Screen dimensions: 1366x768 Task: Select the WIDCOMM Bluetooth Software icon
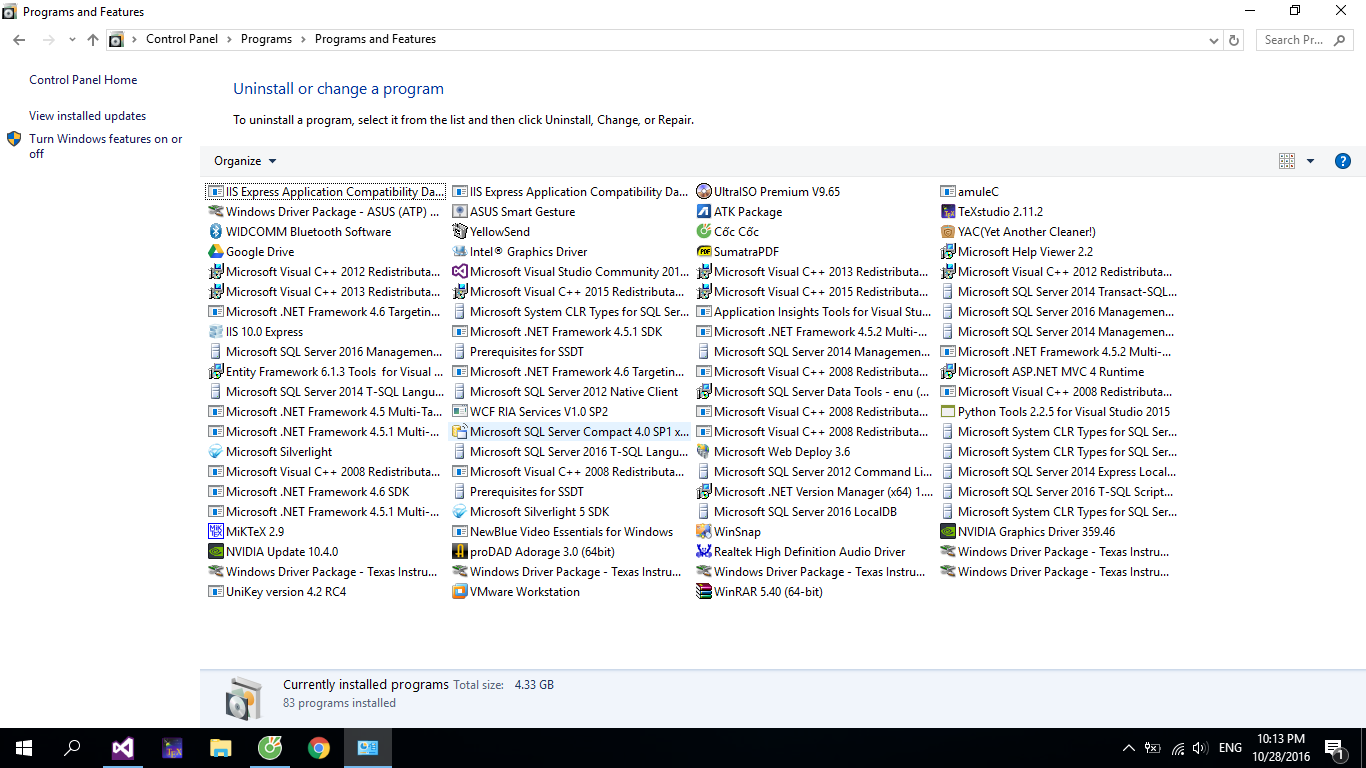[x=216, y=232]
